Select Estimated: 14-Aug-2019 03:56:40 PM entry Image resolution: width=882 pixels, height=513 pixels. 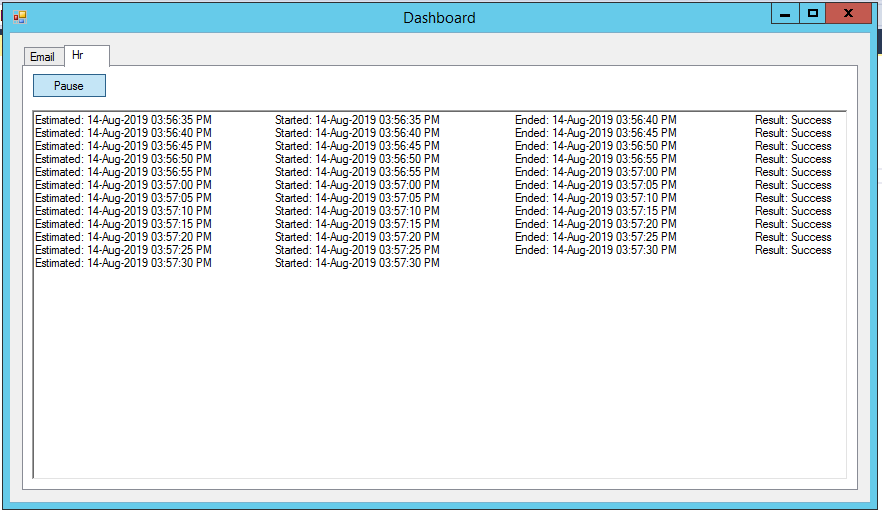123,133
